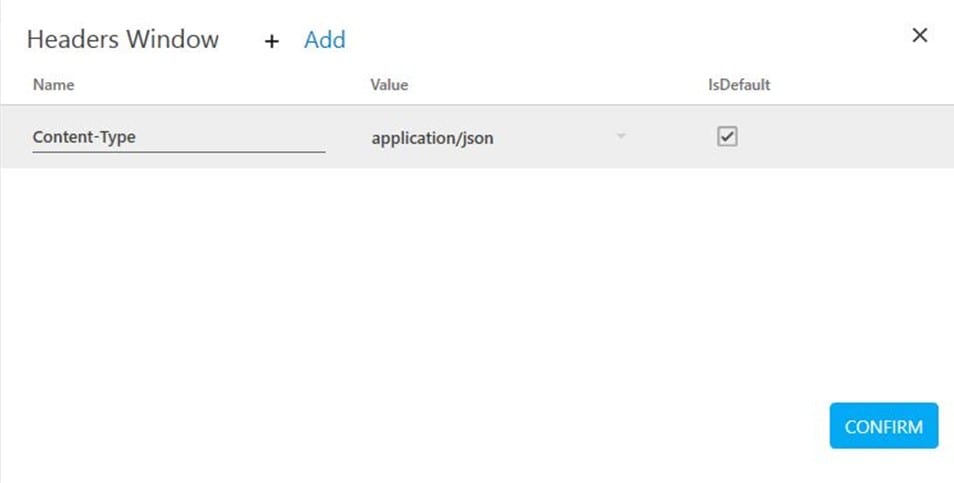Image resolution: width=954 pixels, height=483 pixels.
Task: Uncheck the IsDefault checkbox for Content-Type
Action: 727,137
